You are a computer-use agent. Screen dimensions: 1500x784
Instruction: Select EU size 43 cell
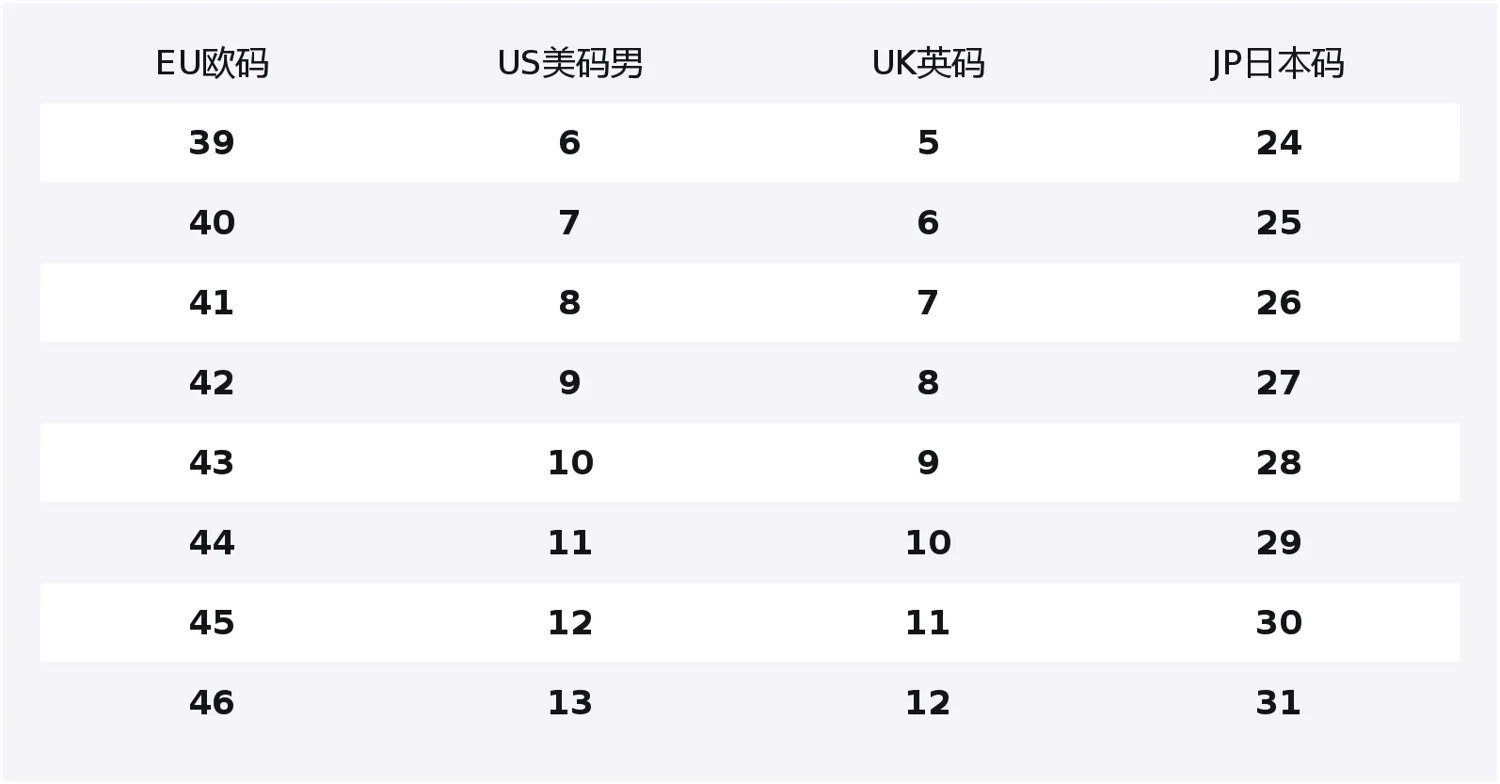(212, 463)
